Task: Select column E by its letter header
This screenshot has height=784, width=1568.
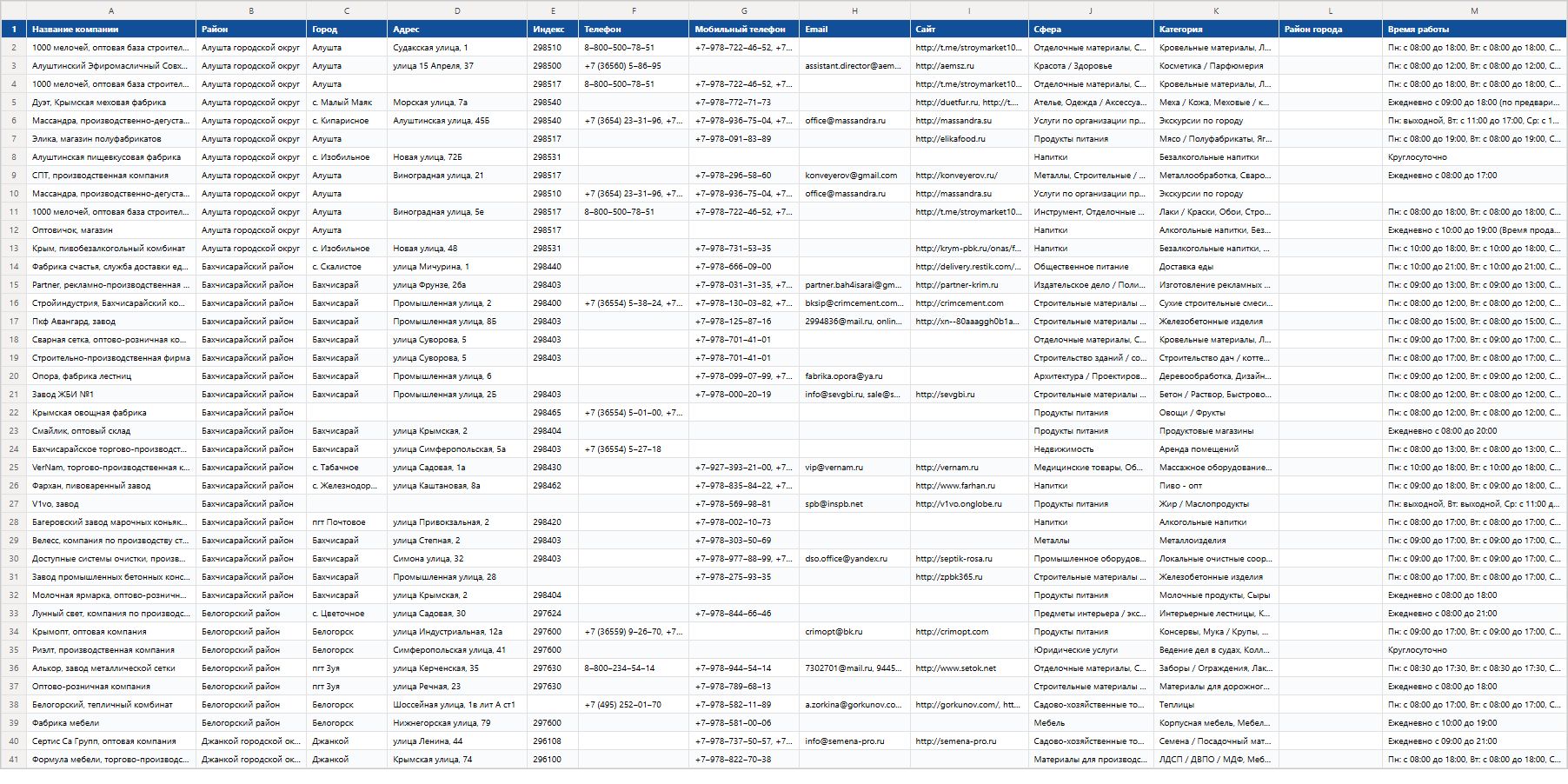Action: pyautogui.click(x=553, y=10)
